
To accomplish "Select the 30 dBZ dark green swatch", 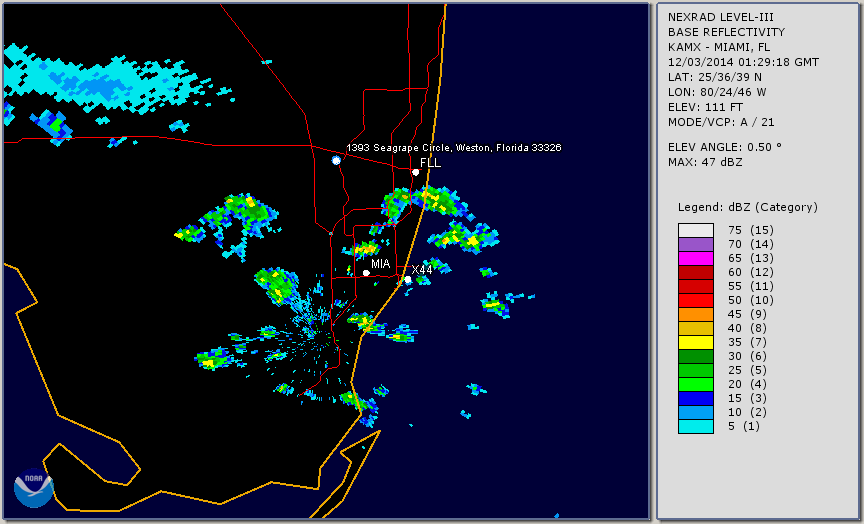I will (x=696, y=356).
